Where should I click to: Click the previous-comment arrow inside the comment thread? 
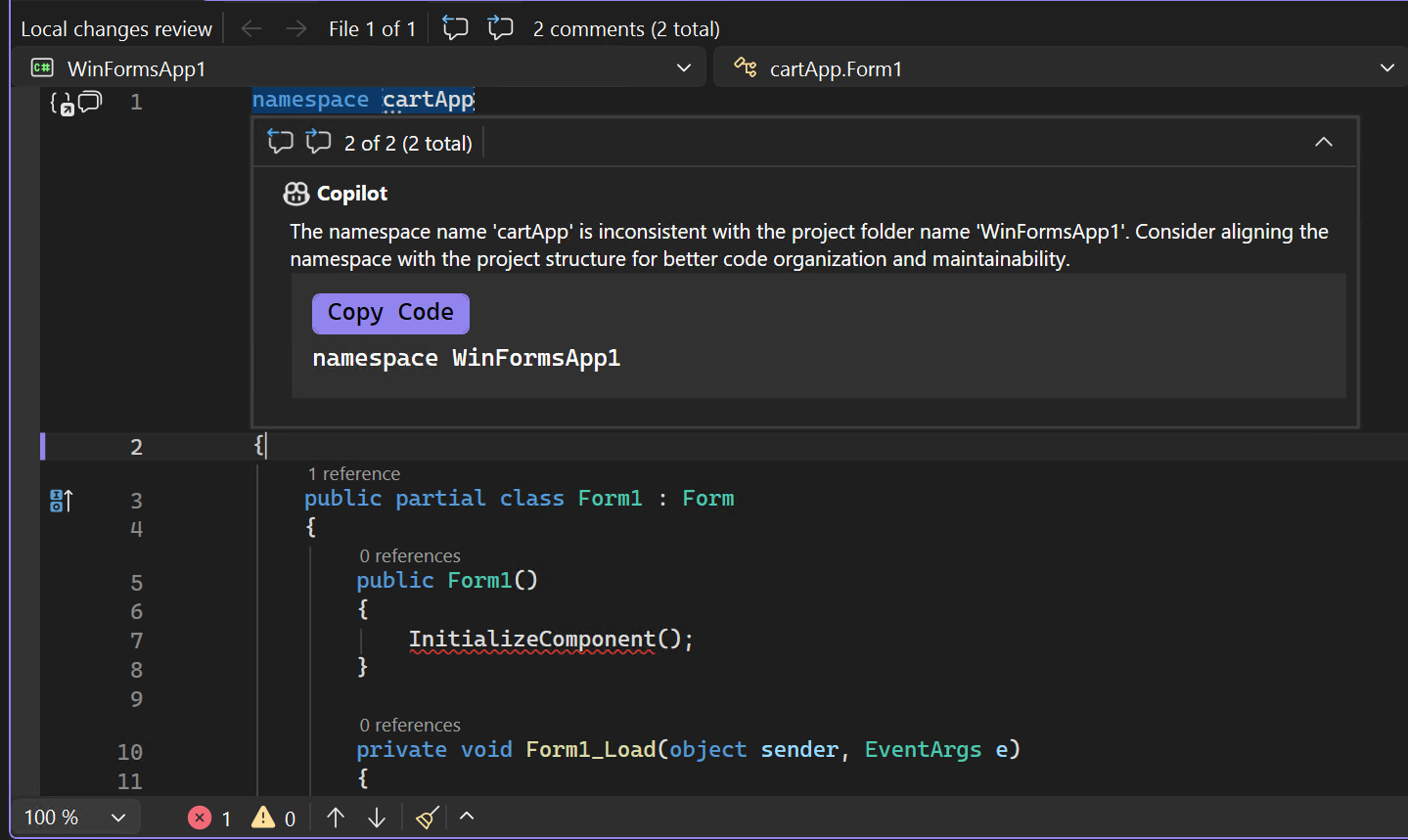pos(280,142)
